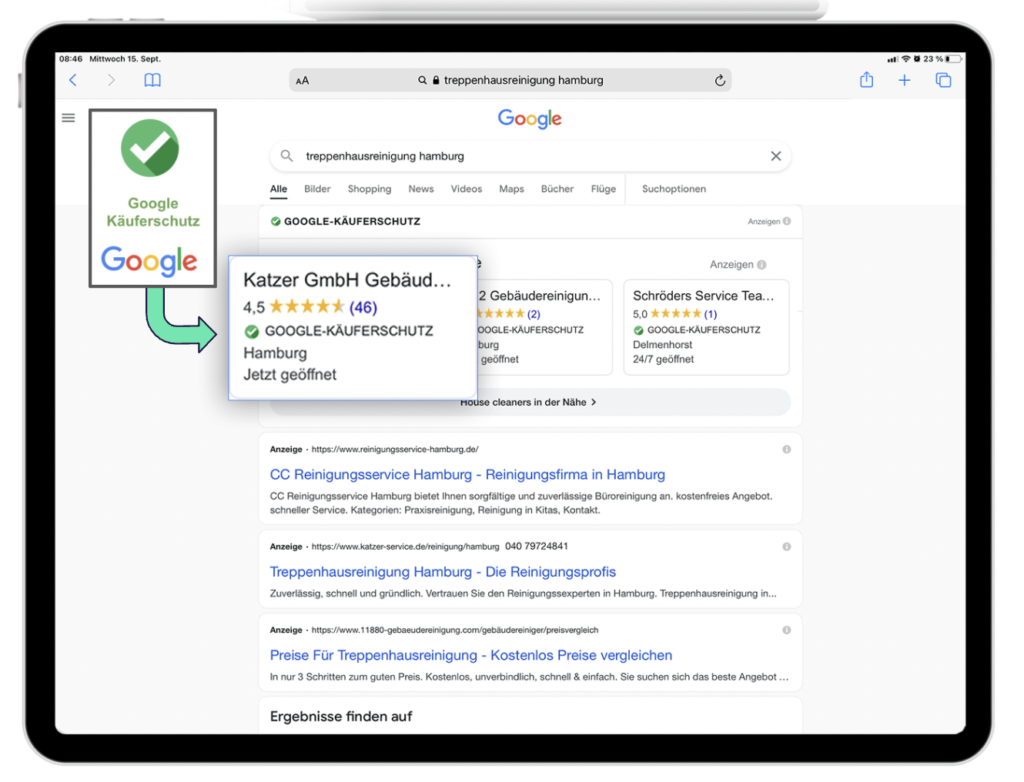Screen dimensions: 1024x782
Task: Clear search with the X icon
Action: [775, 156]
